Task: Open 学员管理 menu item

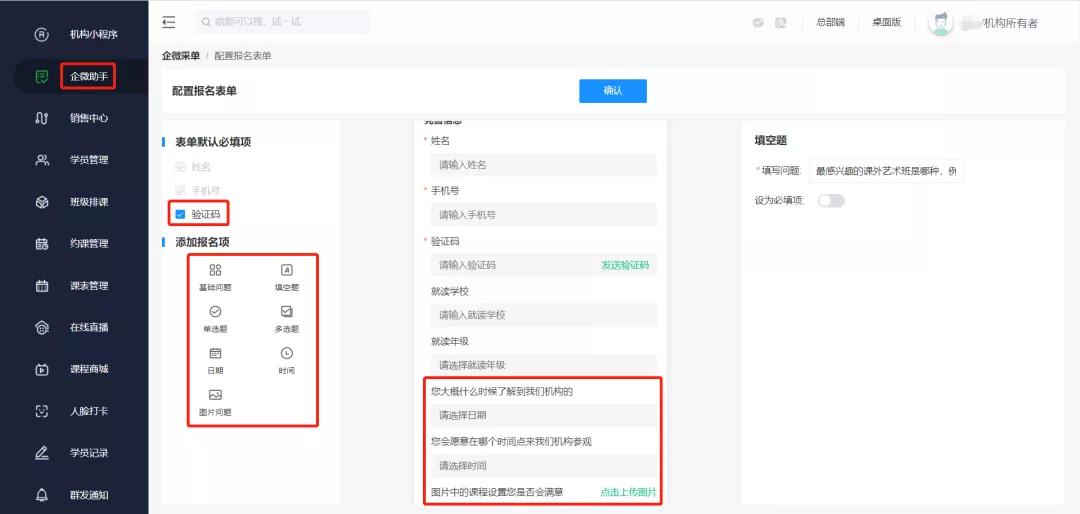Action: pyautogui.click(x=89, y=160)
